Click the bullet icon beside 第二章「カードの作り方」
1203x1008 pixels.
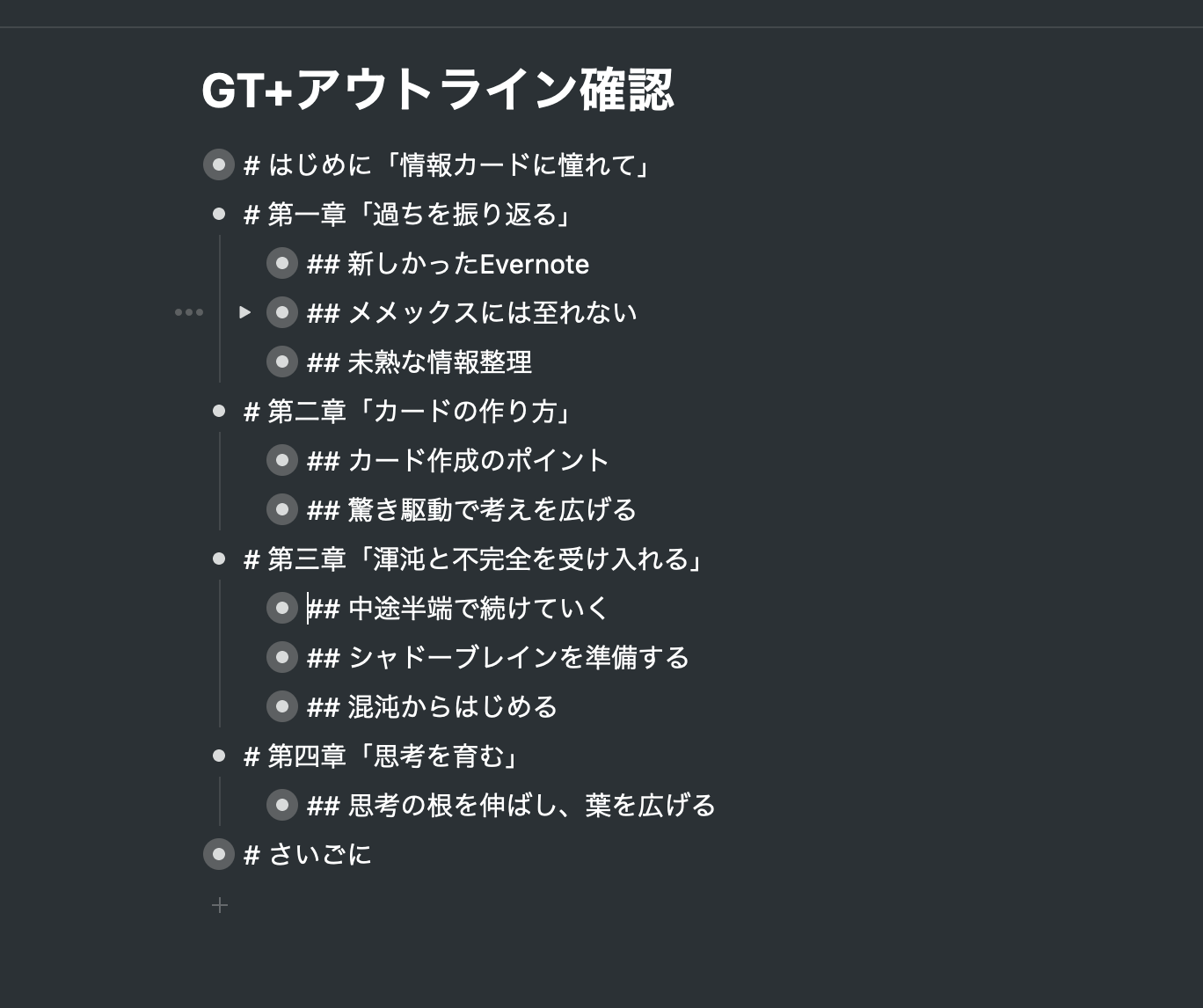[x=219, y=411]
